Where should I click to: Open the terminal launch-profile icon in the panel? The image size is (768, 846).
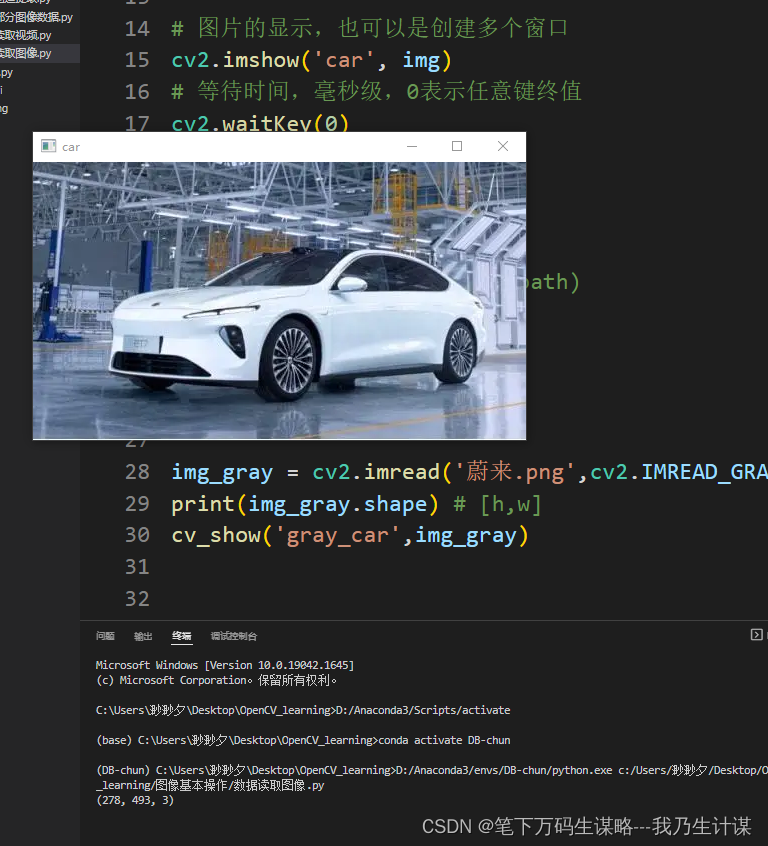coord(757,635)
